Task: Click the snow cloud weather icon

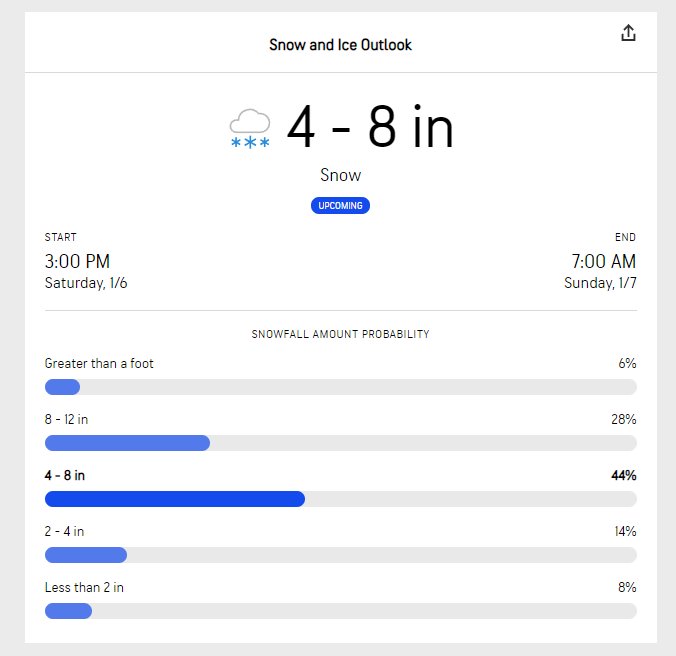Action: pyautogui.click(x=250, y=128)
